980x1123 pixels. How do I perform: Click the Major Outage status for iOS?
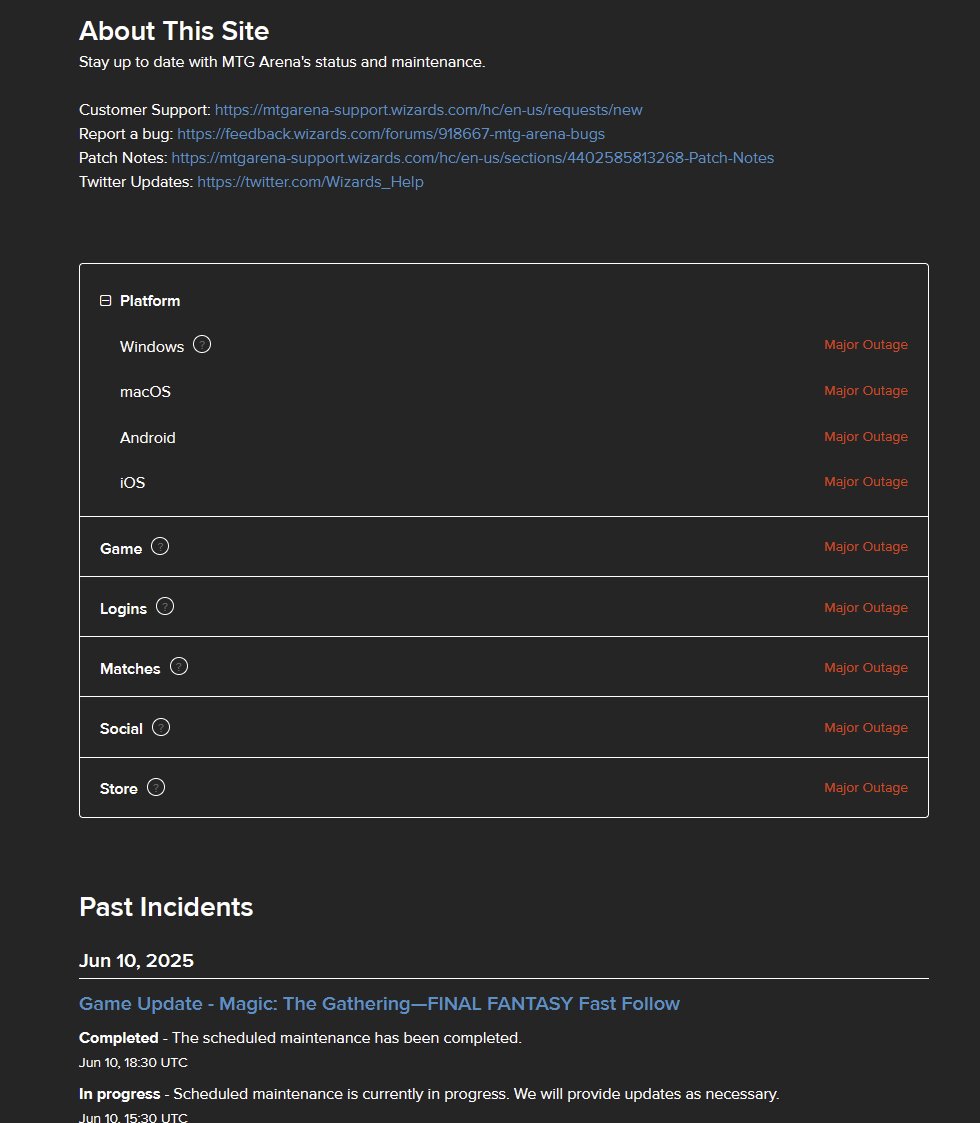(x=865, y=481)
